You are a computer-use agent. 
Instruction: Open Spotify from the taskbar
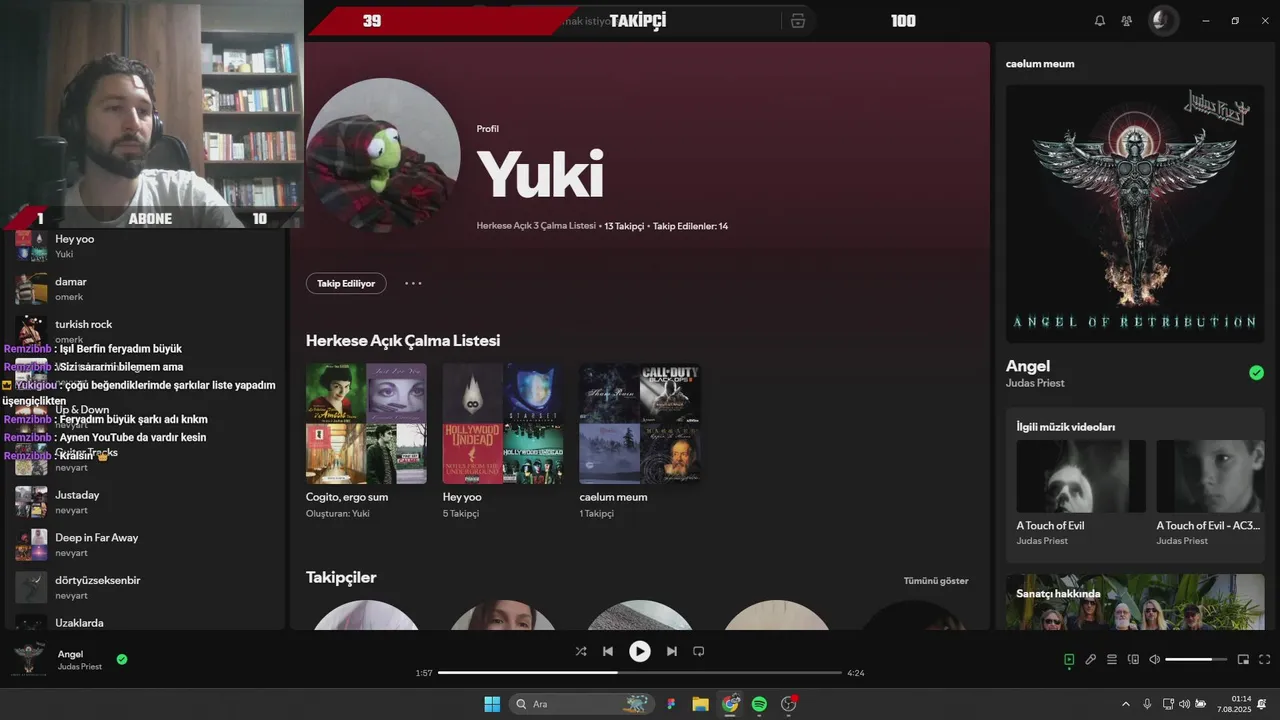click(759, 704)
